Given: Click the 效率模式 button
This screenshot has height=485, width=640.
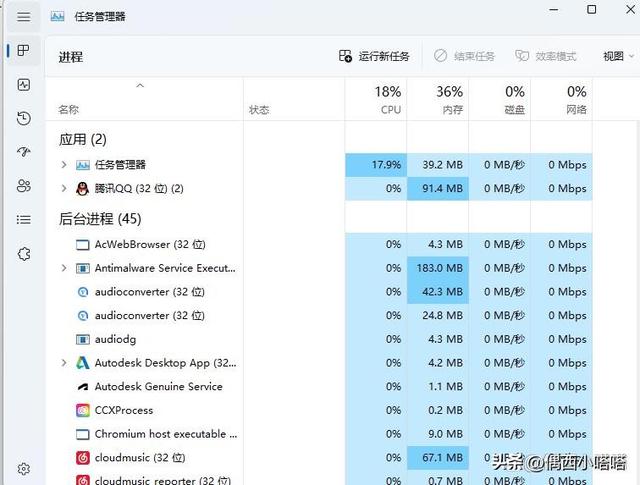Looking at the screenshot, I should (546, 56).
